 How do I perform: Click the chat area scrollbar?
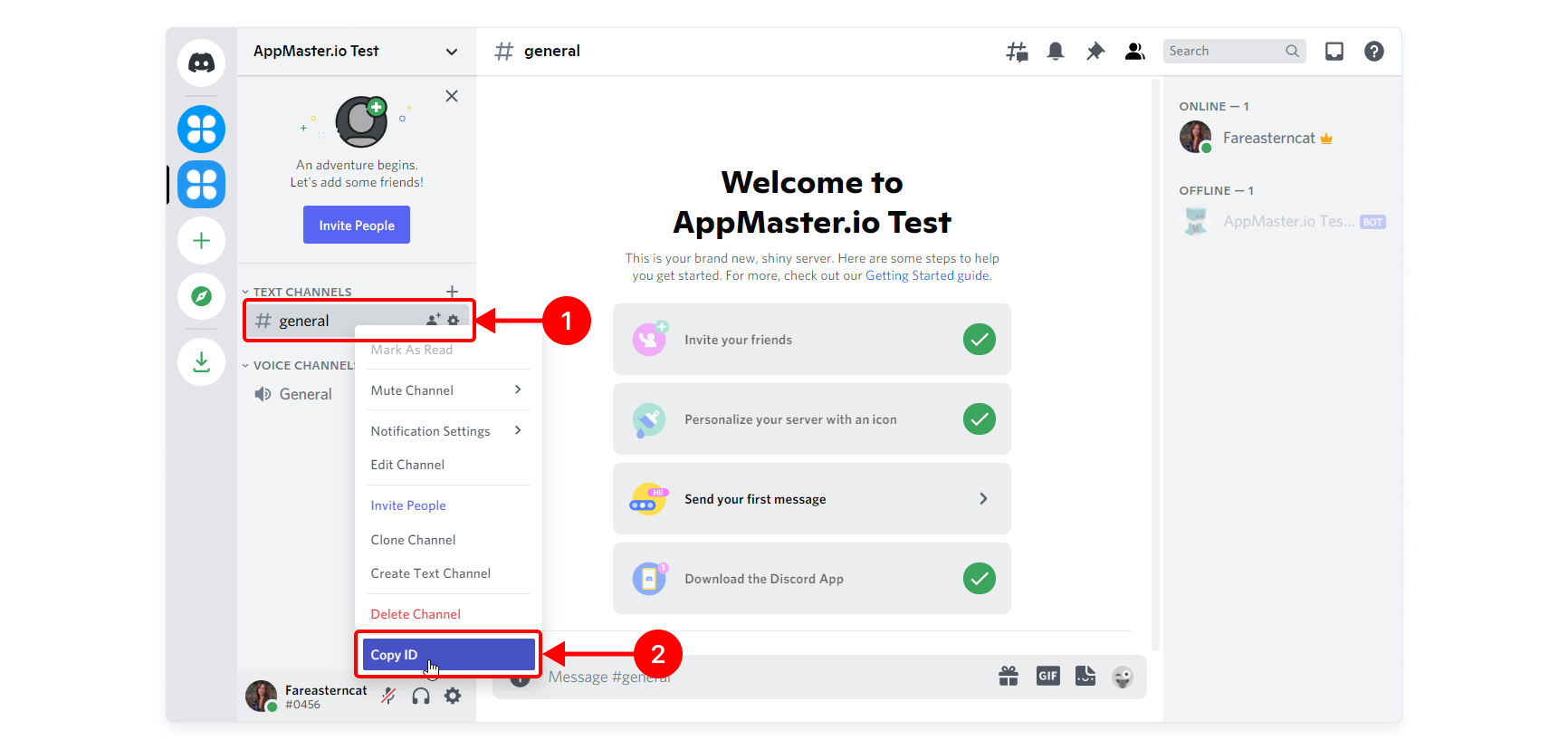pos(1155,365)
